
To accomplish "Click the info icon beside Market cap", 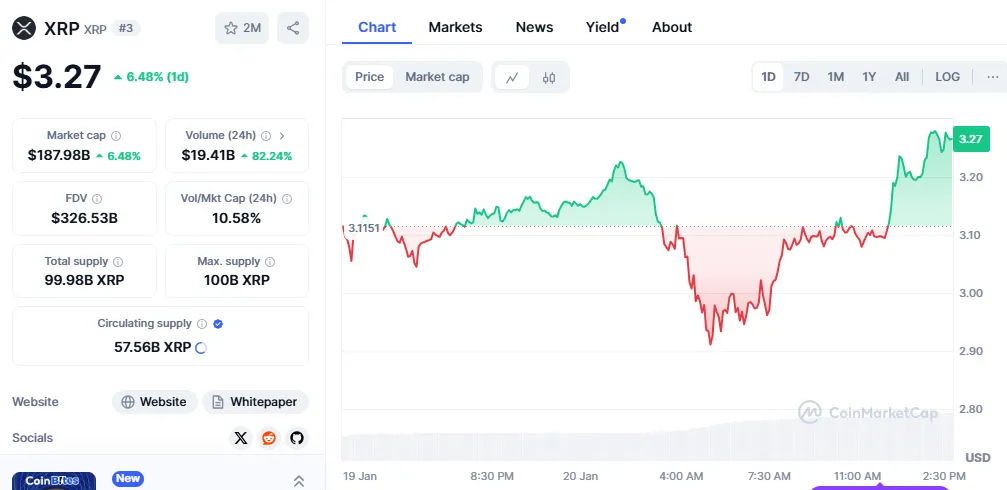I will tap(116, 135).
